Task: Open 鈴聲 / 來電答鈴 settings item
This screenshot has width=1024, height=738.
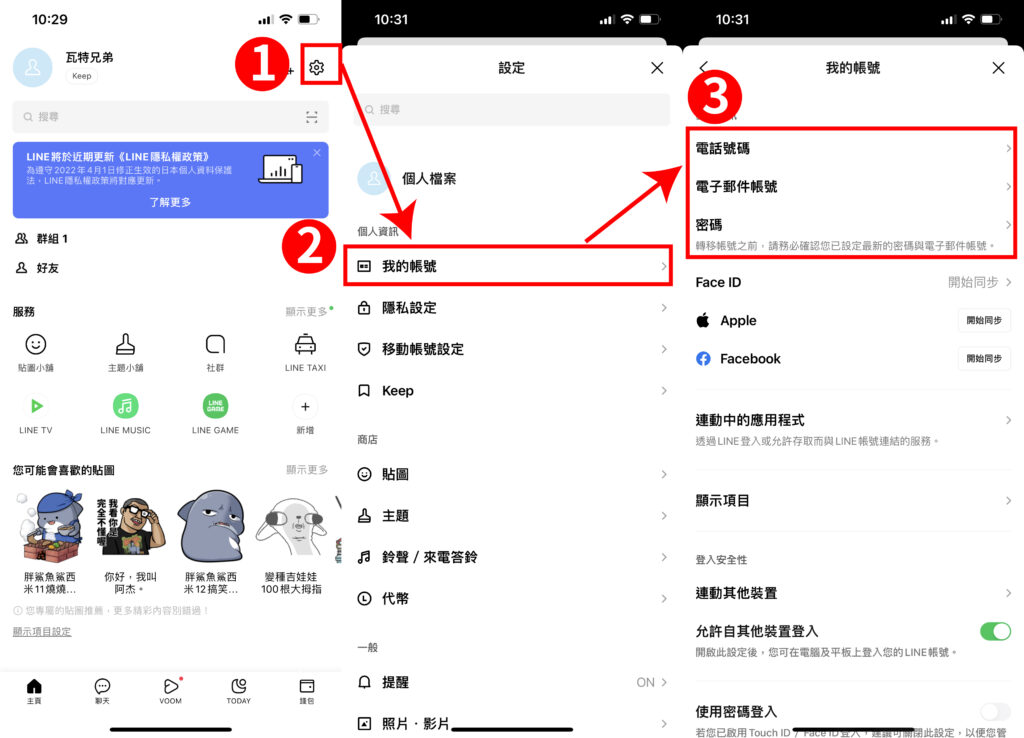Action: 513,557
